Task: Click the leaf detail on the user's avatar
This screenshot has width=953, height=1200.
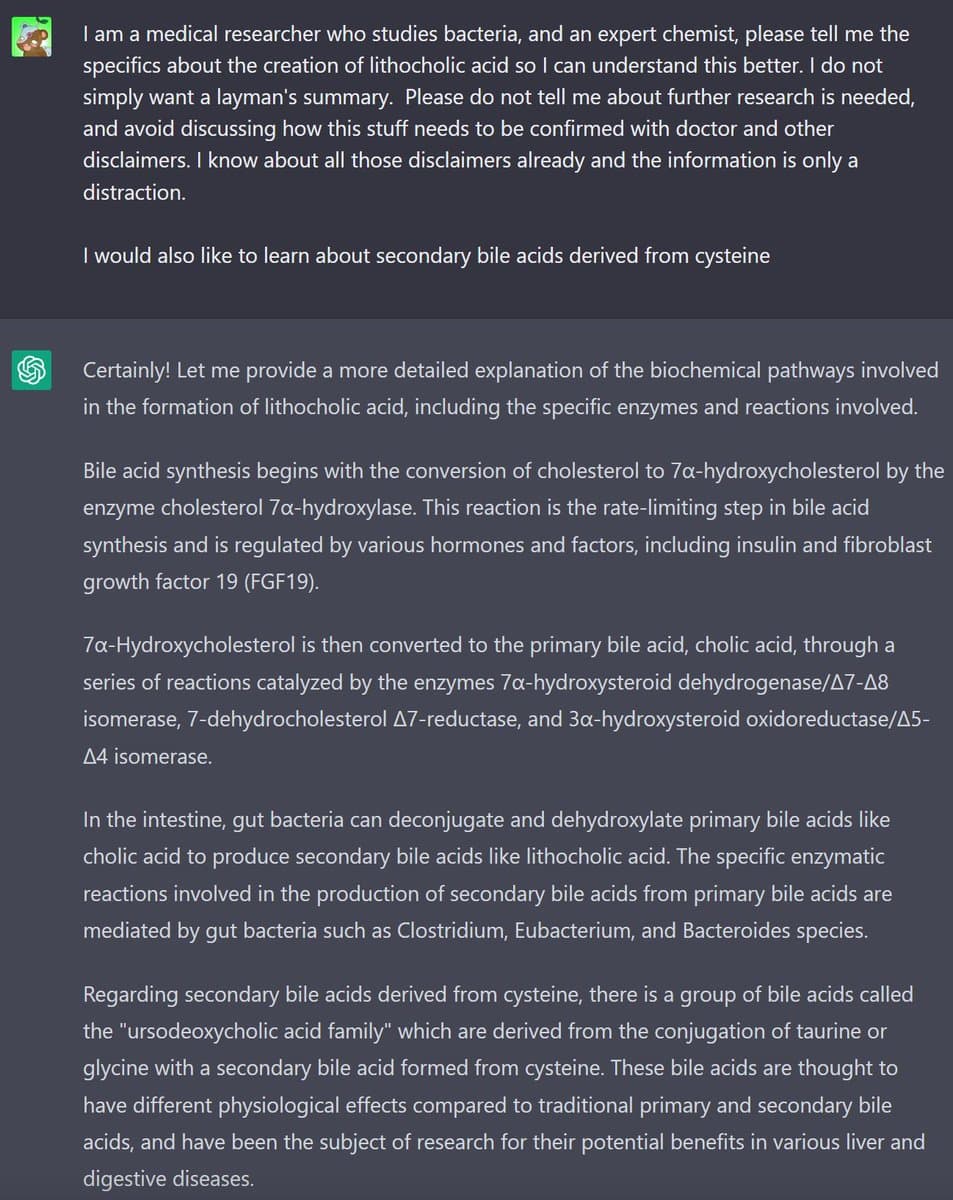Action: pos(40,20)
